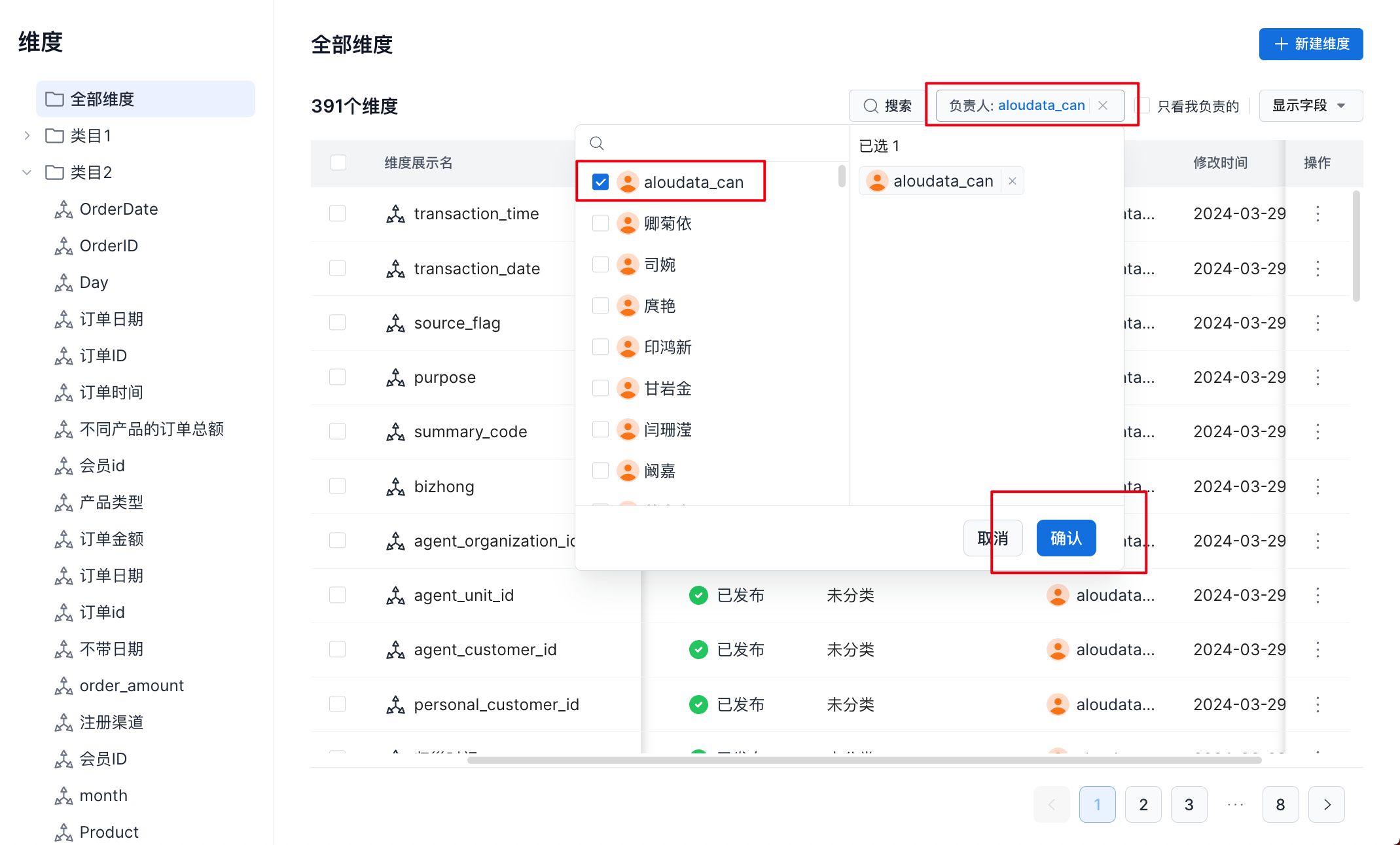
Task: Open the purpose dimension
Action: coord(444,377)
